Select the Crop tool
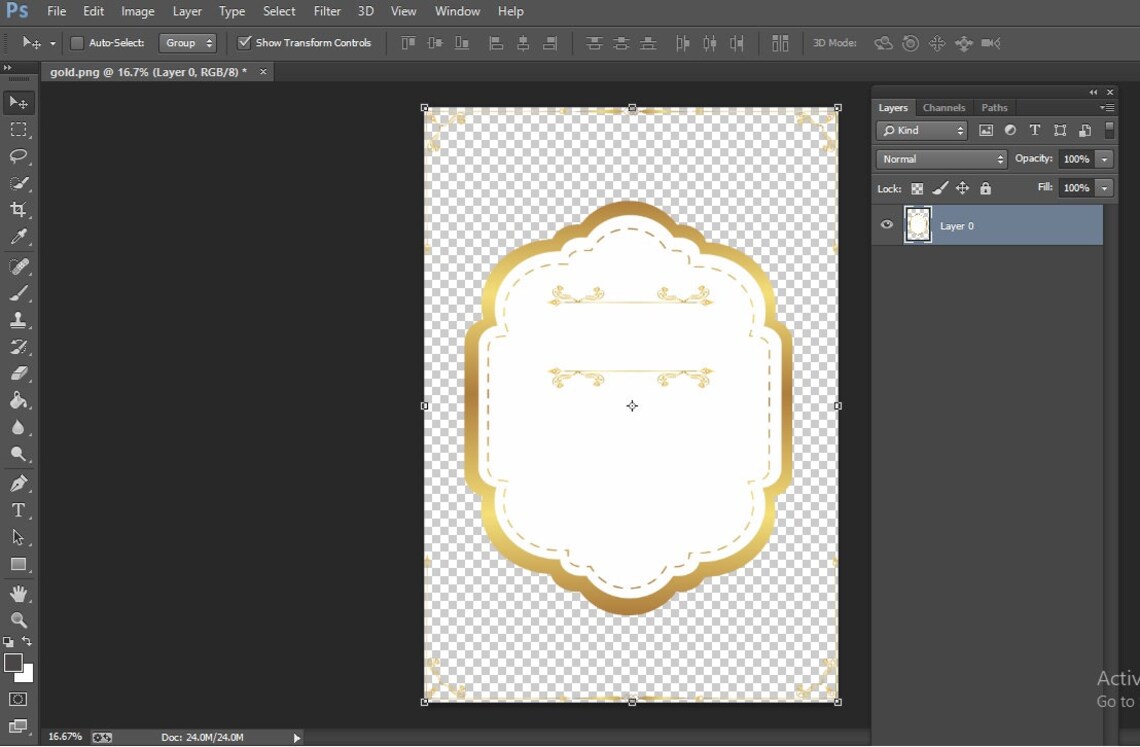The image size is (1140, 747). pos(20,210)
